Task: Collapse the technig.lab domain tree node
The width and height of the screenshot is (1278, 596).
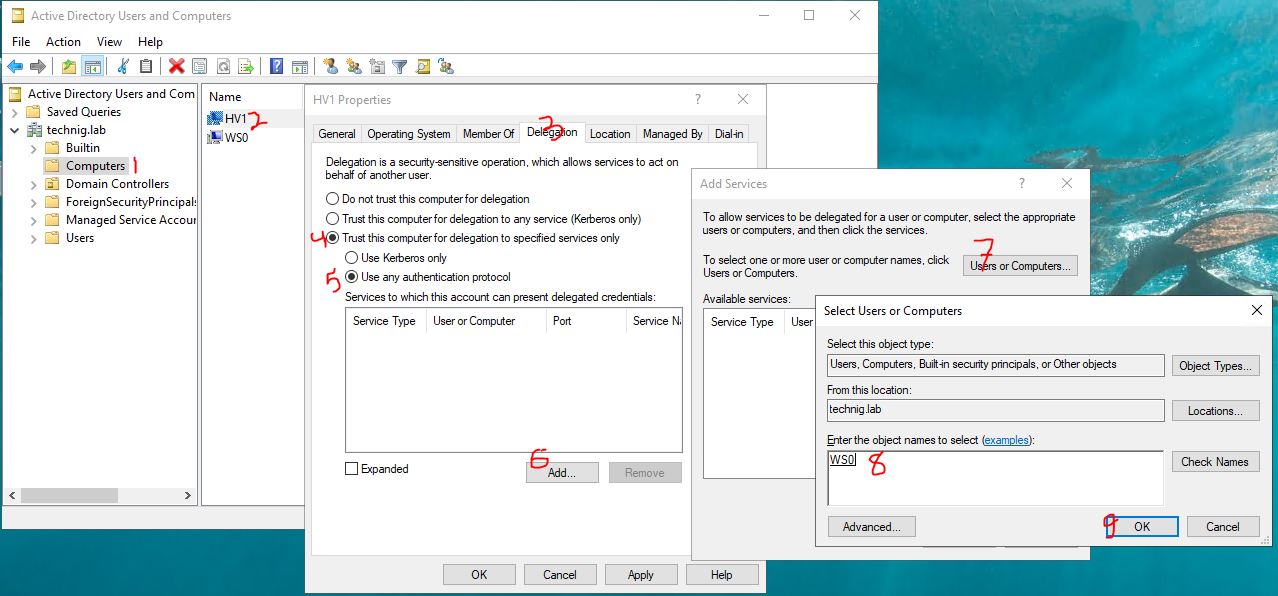Action: (x=14, y=129)
